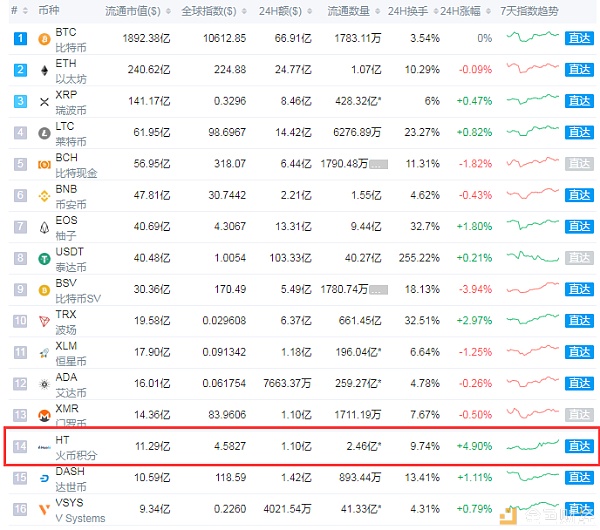600x530 pixels.
Task: Click the USDT 7-day trend chart
Action: 532,256
